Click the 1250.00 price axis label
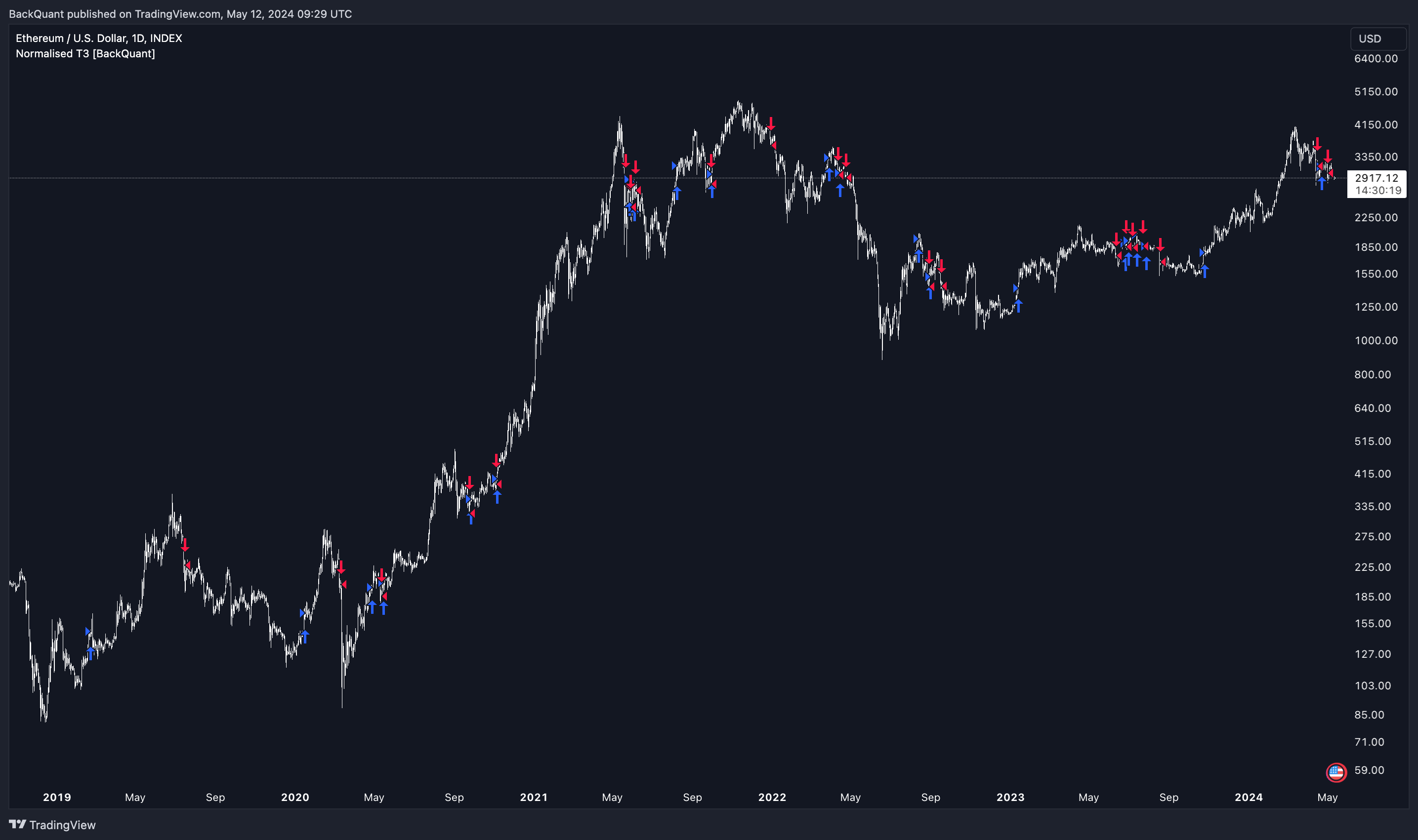 [1376, 307]
